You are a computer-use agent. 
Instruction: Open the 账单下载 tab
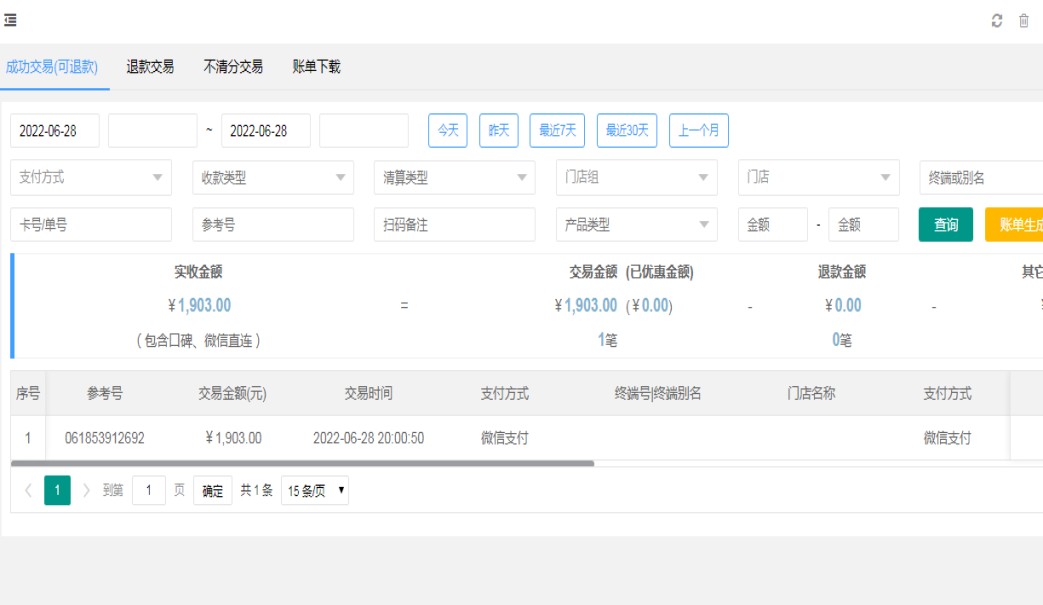pyautogui.click(x=316, y=67)
